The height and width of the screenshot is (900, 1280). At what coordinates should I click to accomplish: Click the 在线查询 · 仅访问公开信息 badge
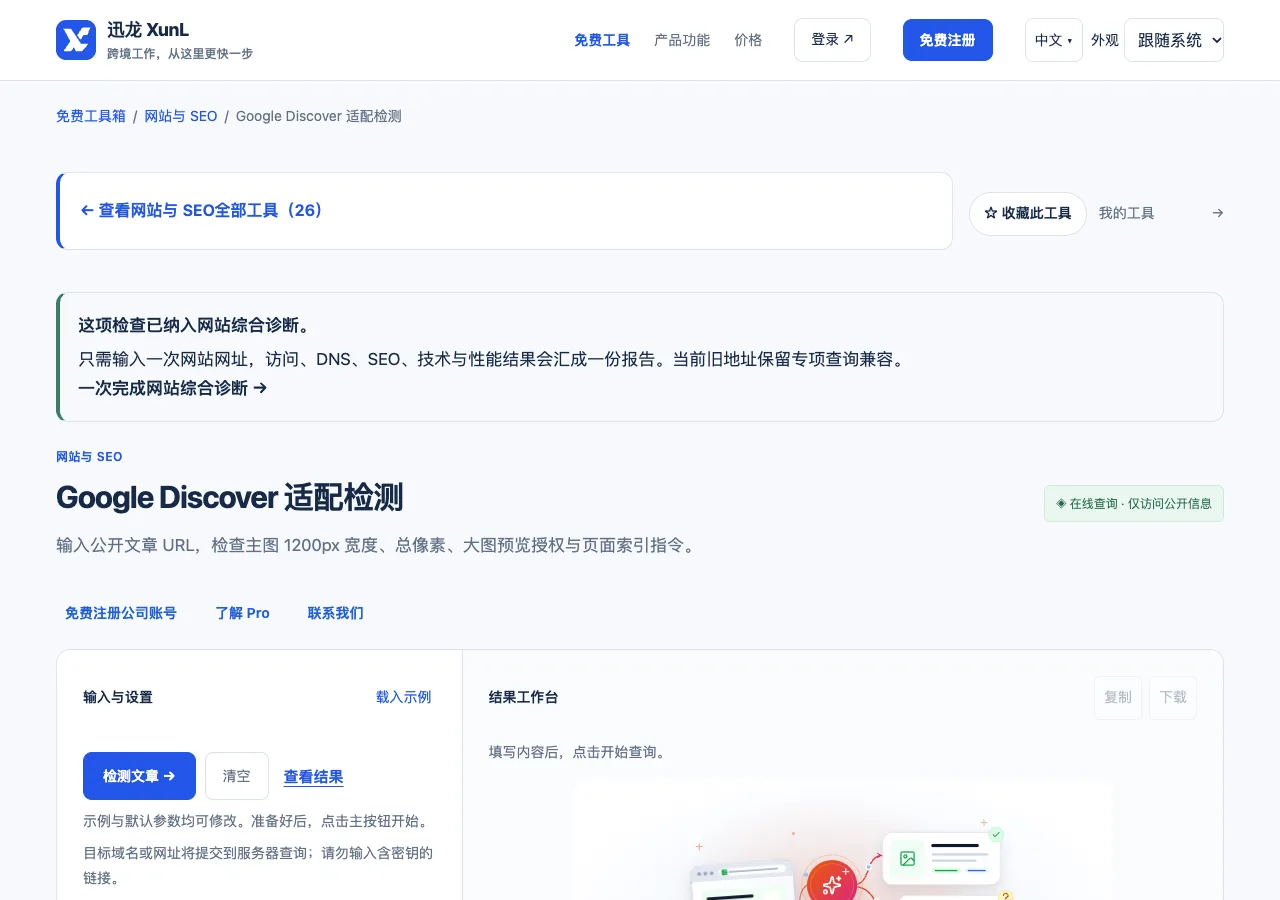click(x=1134, y=504)
